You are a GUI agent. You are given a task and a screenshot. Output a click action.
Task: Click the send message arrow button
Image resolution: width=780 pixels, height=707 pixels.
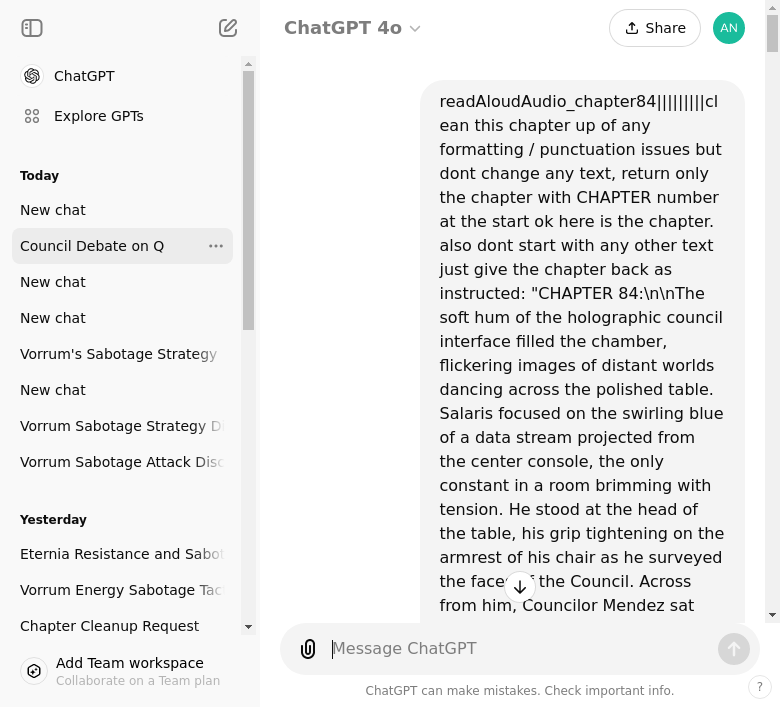point(733,649)
